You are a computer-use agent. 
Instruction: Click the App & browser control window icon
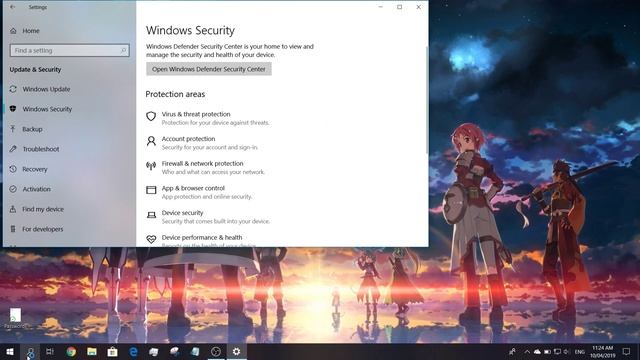tap(151, 190)
